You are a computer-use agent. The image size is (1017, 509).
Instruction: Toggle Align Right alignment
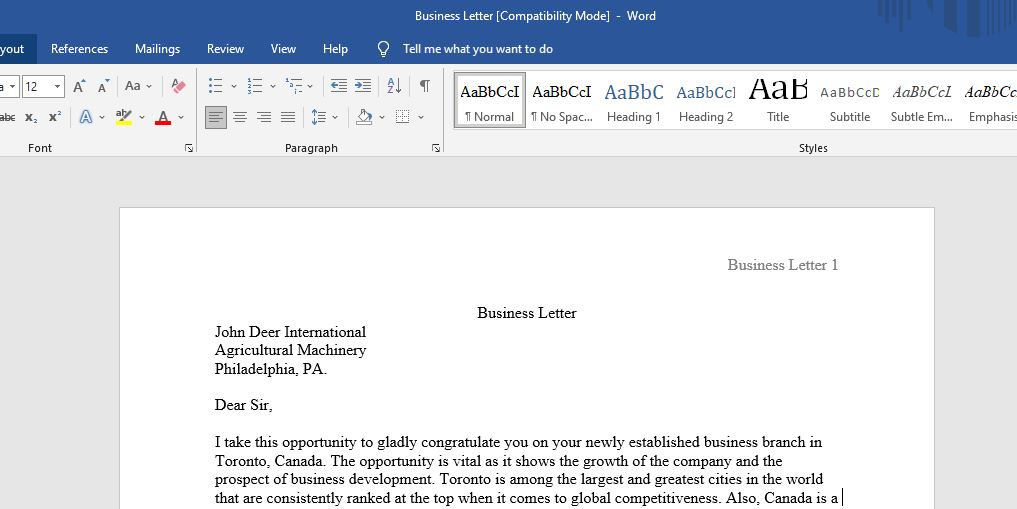point(264,117)
